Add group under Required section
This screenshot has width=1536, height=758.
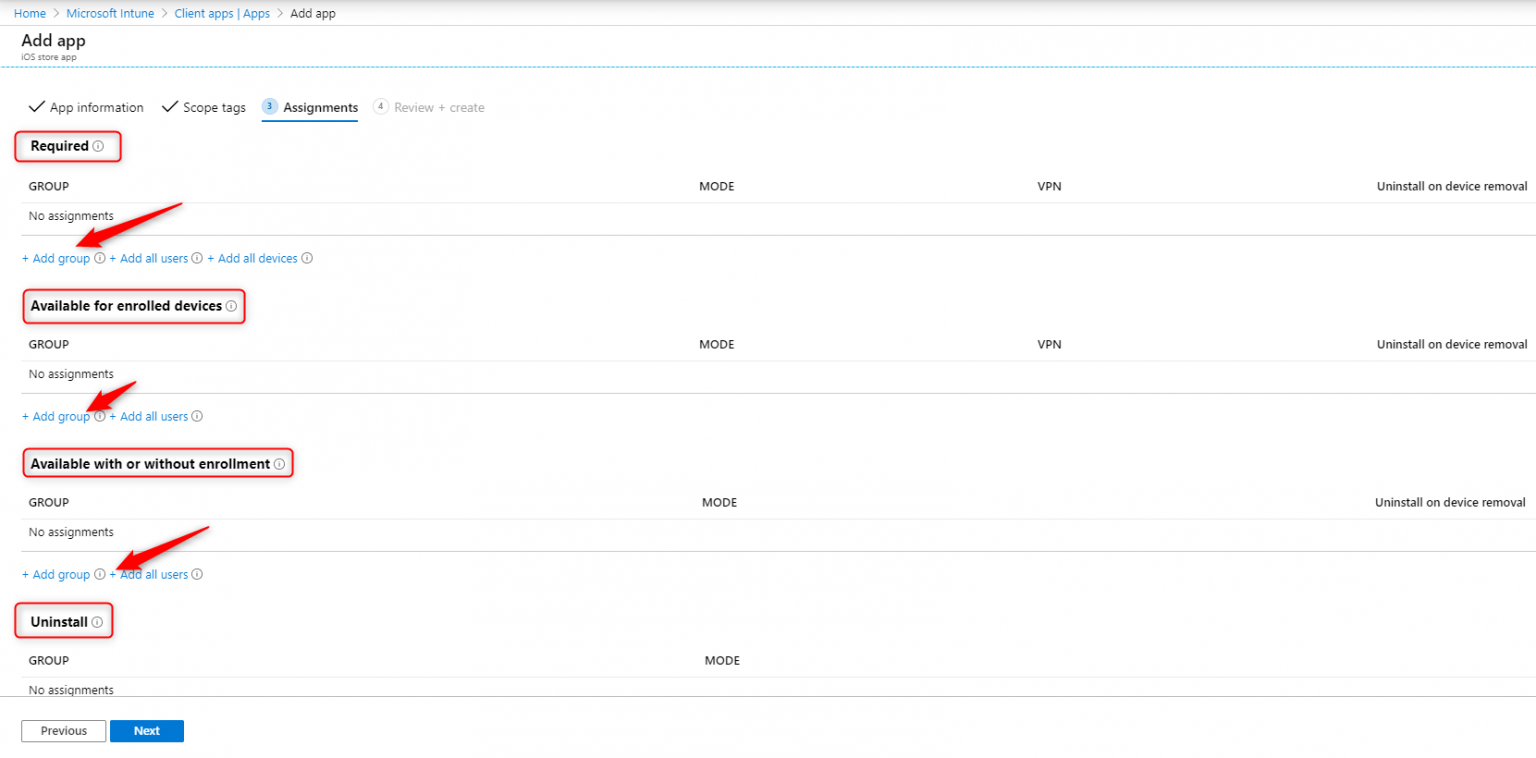pos(56,258)
